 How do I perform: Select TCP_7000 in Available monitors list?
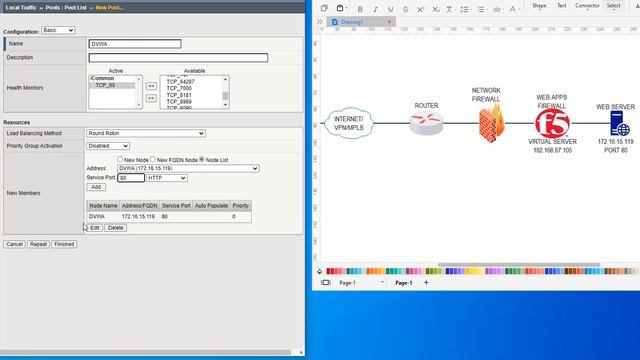coord(179,88)
